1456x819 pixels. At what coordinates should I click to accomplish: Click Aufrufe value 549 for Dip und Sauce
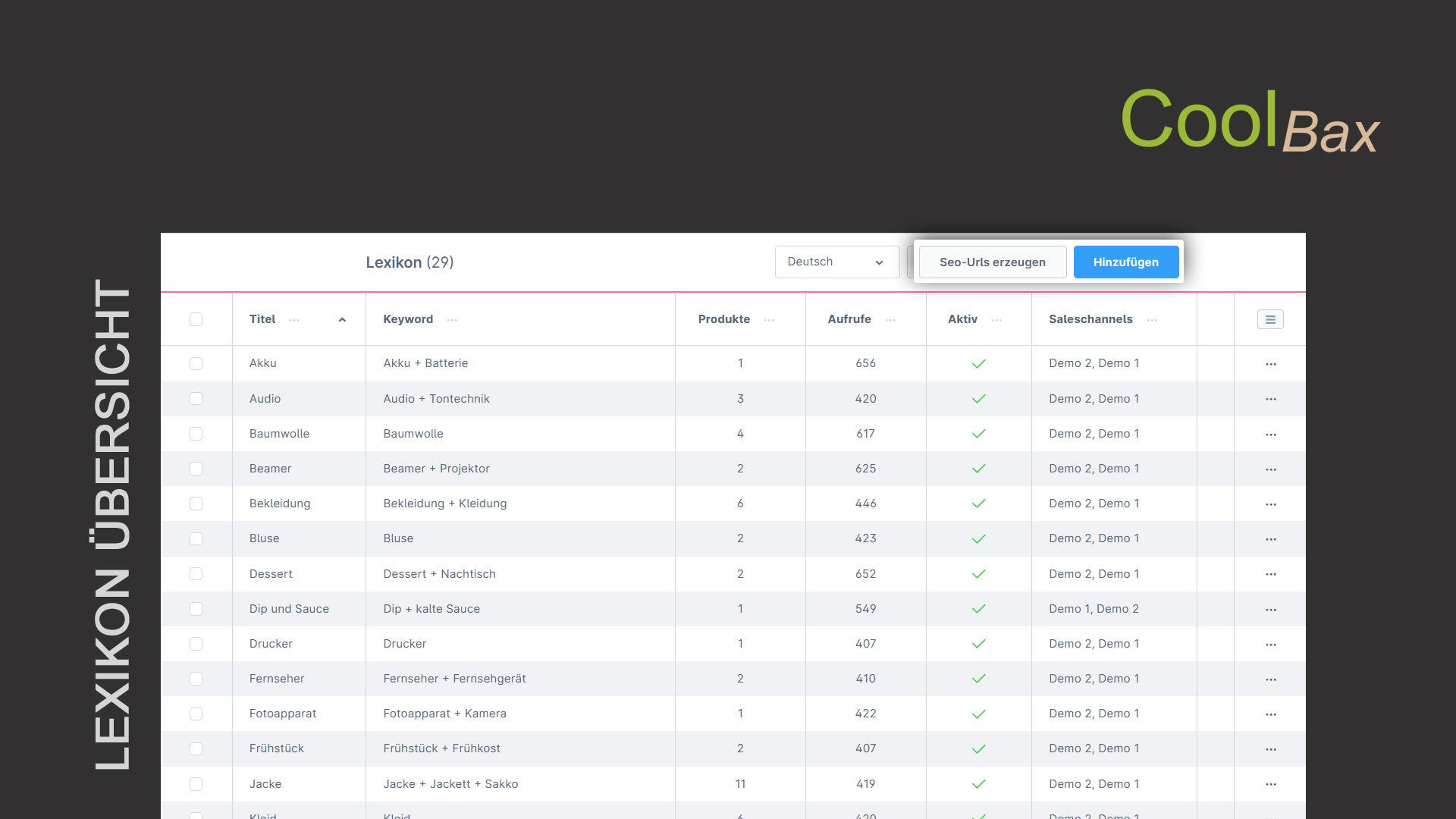(865, 609)
